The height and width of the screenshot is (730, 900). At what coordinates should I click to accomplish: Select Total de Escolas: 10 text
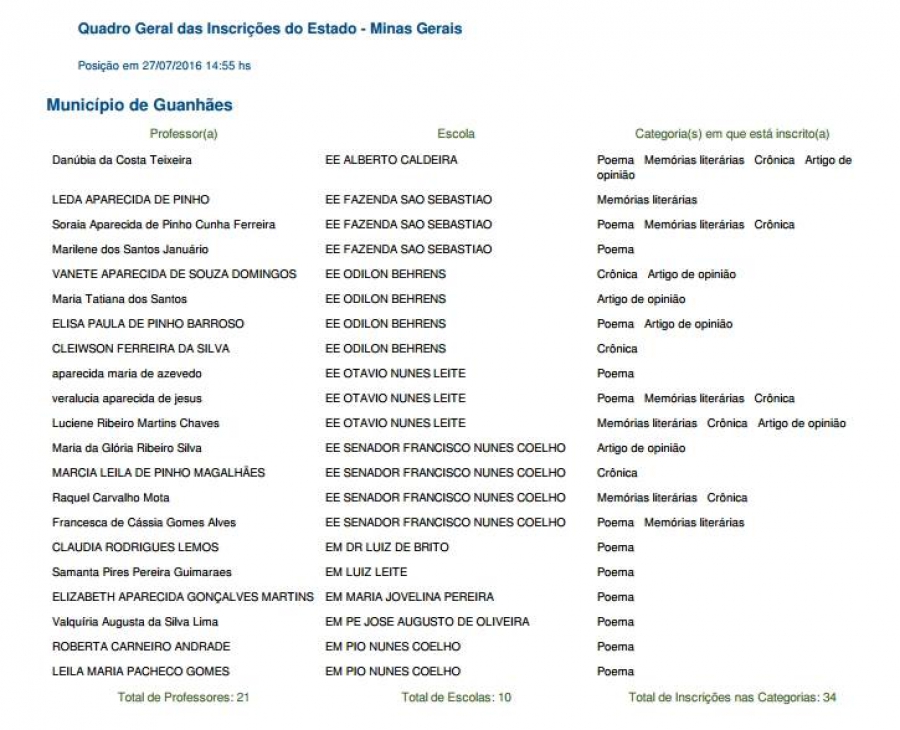click(456, 697)
